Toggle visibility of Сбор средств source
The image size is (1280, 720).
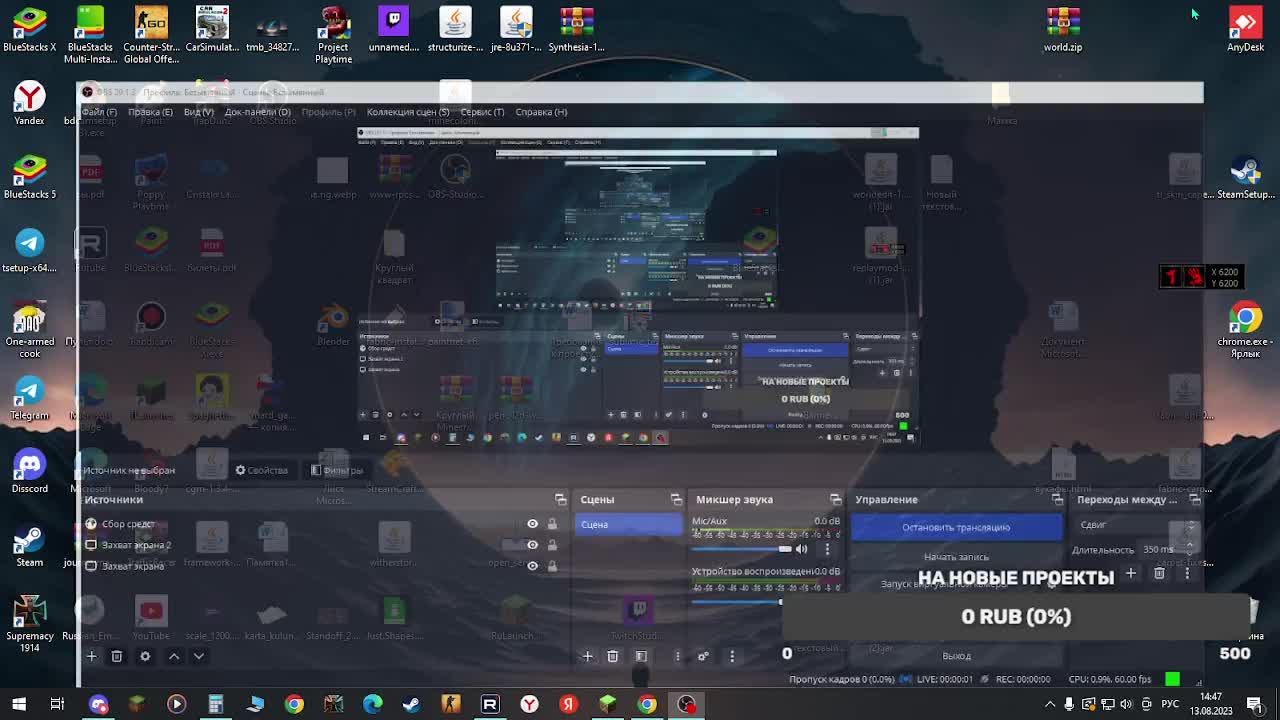click(532, 524)
